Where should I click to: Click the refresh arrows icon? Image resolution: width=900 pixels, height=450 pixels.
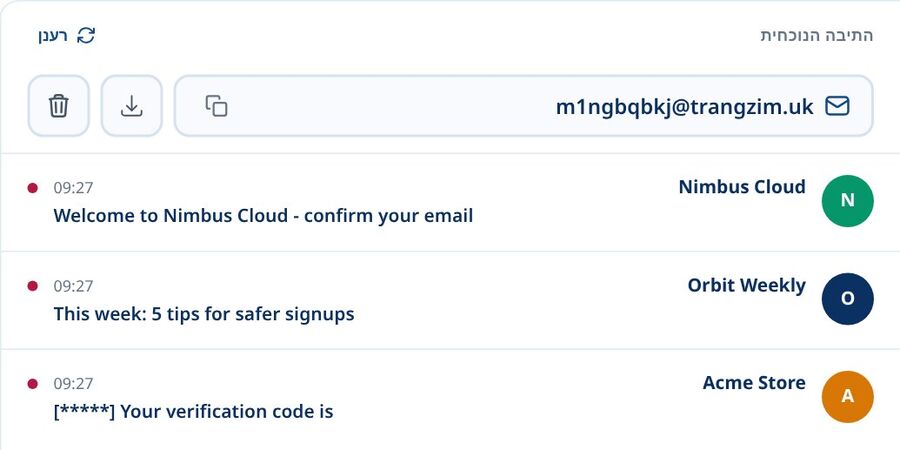(x=86, y=36)
